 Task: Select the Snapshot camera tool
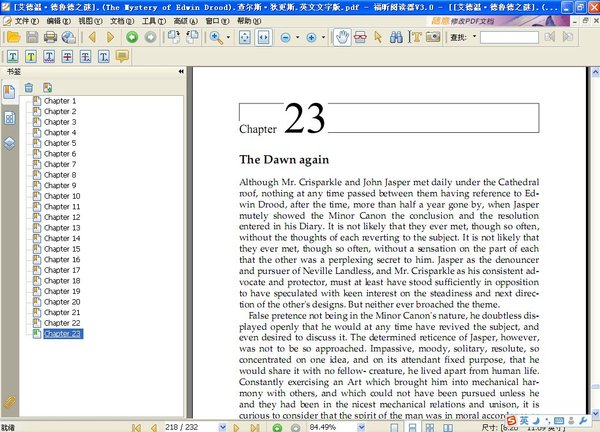click(x=433, y=37)
